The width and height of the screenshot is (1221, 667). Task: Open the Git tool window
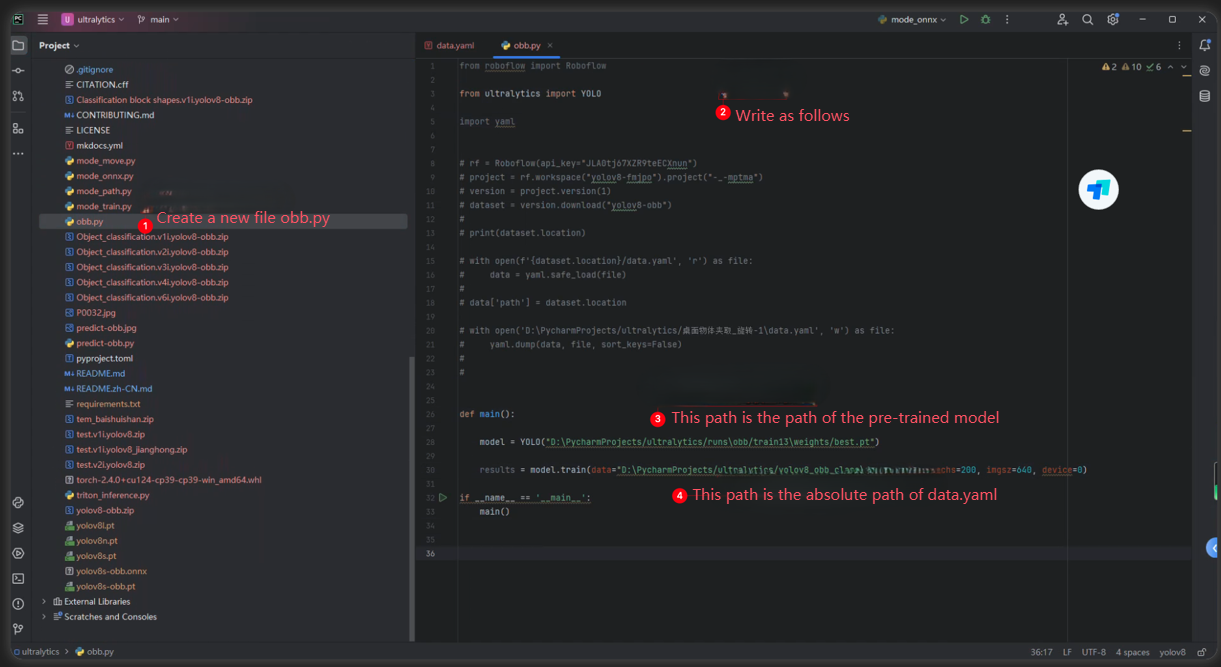click(x=18, y=629)
